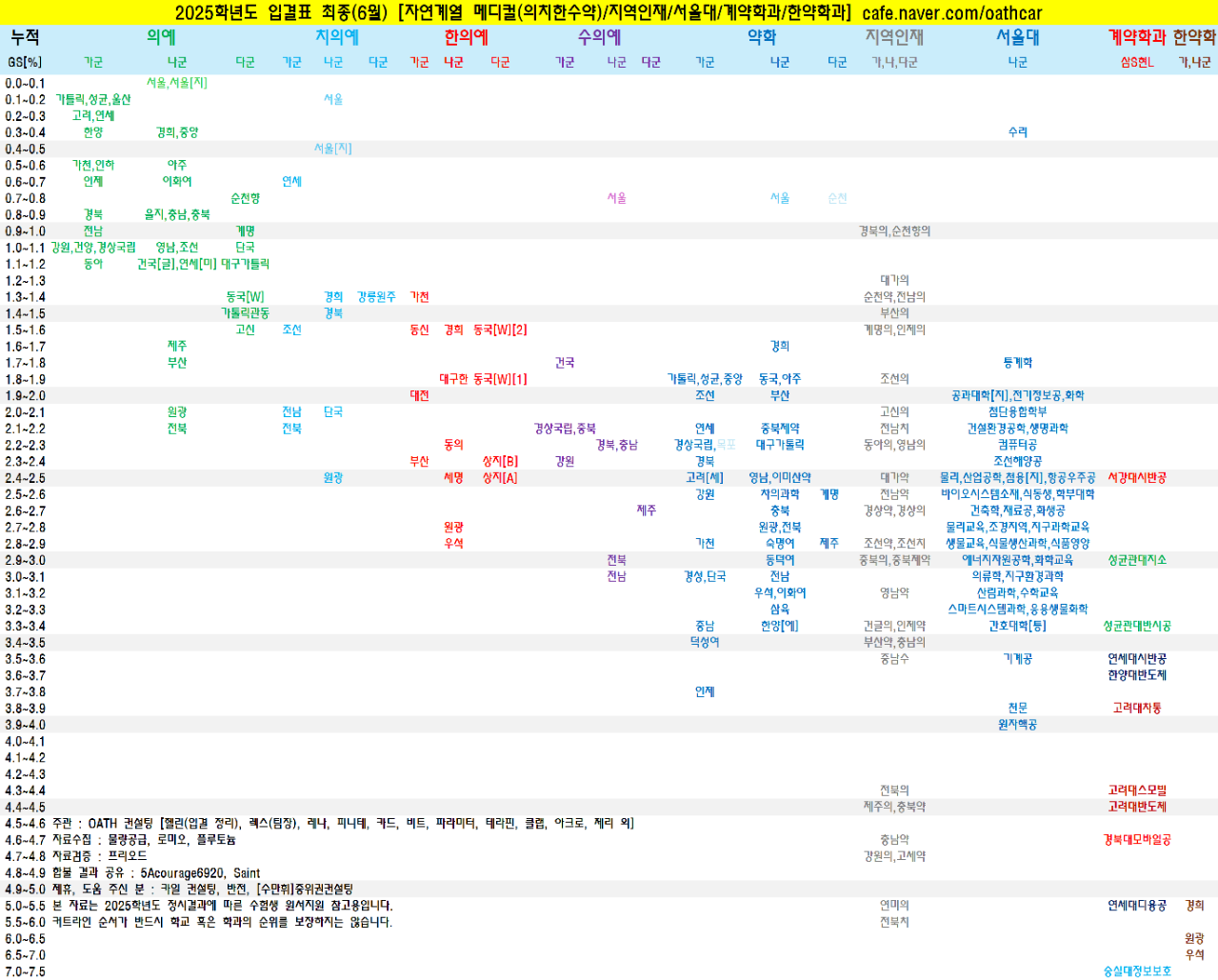Select the red 대전 cell in row 1.9~2.0
This screenshot has width=1218, height=980.
point(419,395)
